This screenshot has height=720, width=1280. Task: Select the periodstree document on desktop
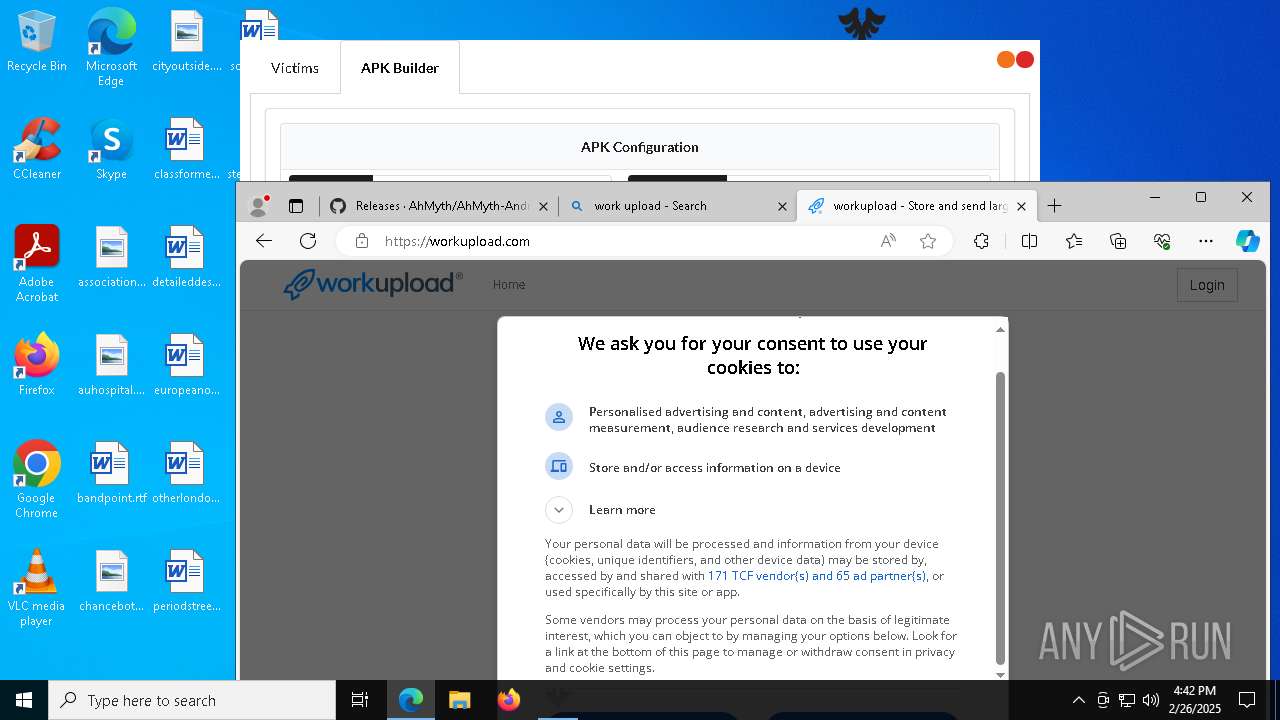tap(185, 581)
